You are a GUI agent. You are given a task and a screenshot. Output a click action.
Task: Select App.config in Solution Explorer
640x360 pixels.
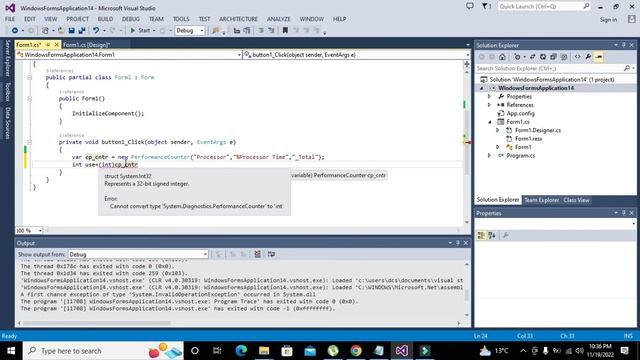point(520,113)
